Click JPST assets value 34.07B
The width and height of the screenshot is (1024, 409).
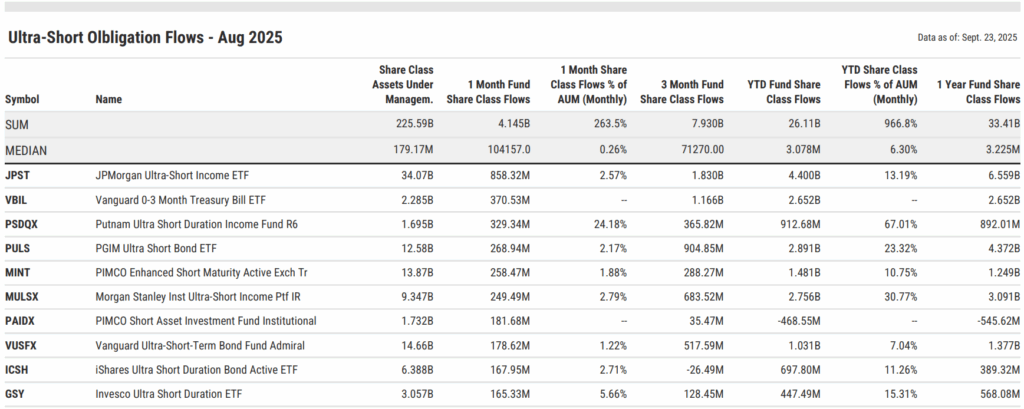tap(417, 176)
